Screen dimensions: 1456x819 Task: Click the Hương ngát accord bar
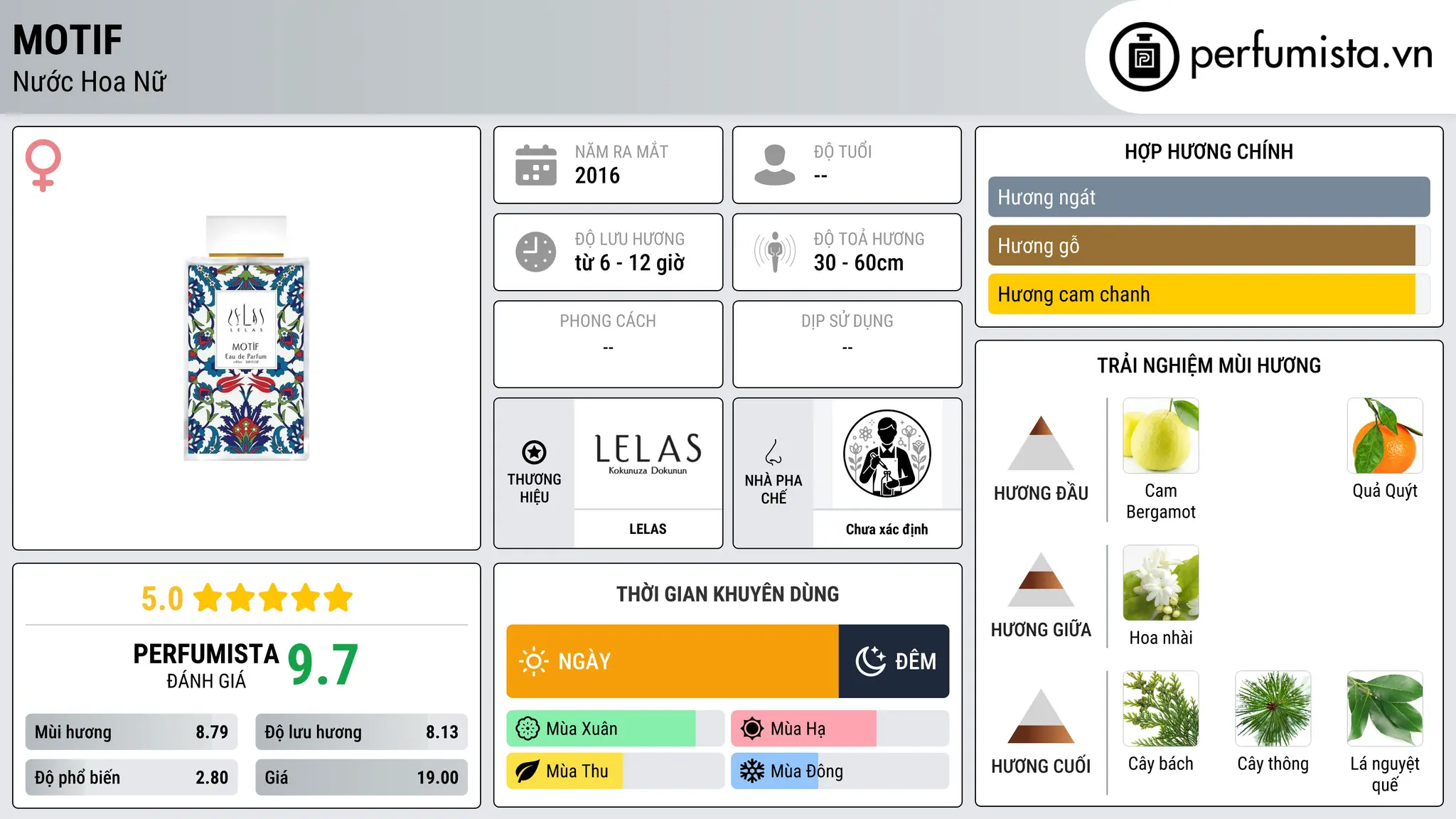coord(1209,197)
